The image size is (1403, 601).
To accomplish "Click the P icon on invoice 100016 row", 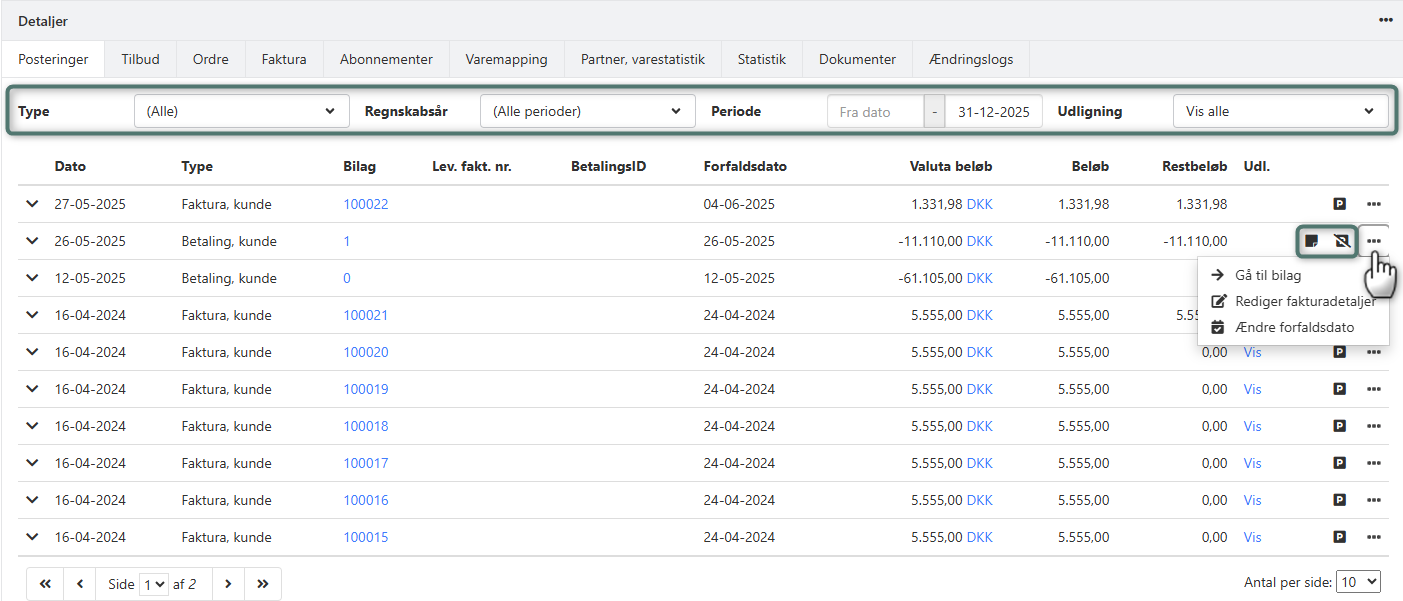I will pyautogui.click(x=1340, y=500).
